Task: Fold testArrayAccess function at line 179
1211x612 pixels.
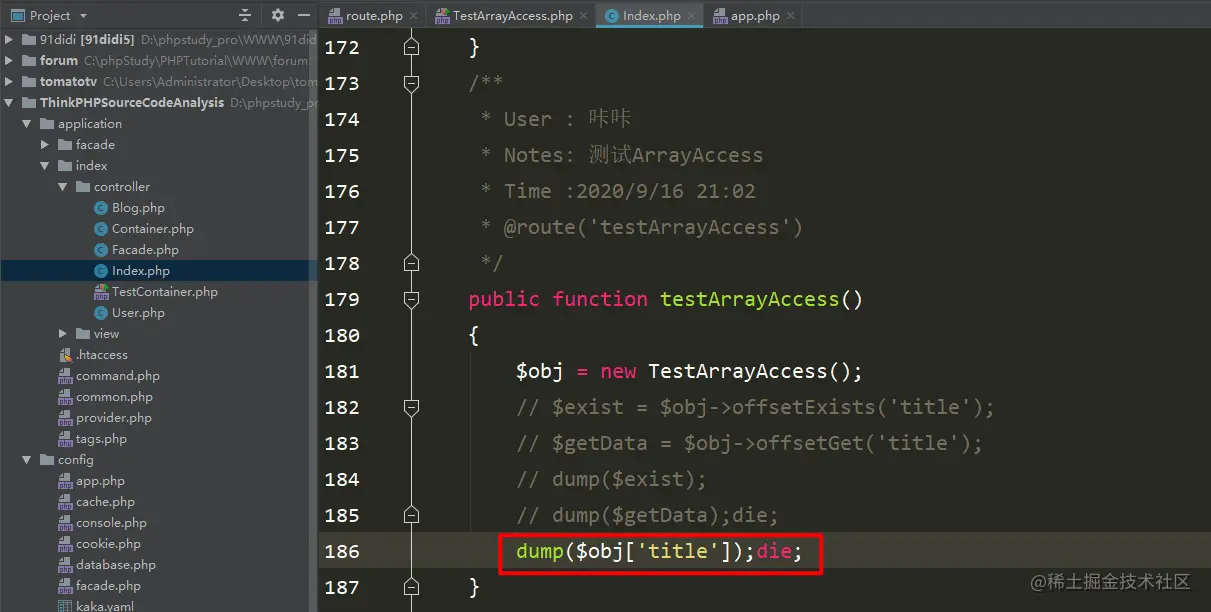Action: tap(411, 299)
